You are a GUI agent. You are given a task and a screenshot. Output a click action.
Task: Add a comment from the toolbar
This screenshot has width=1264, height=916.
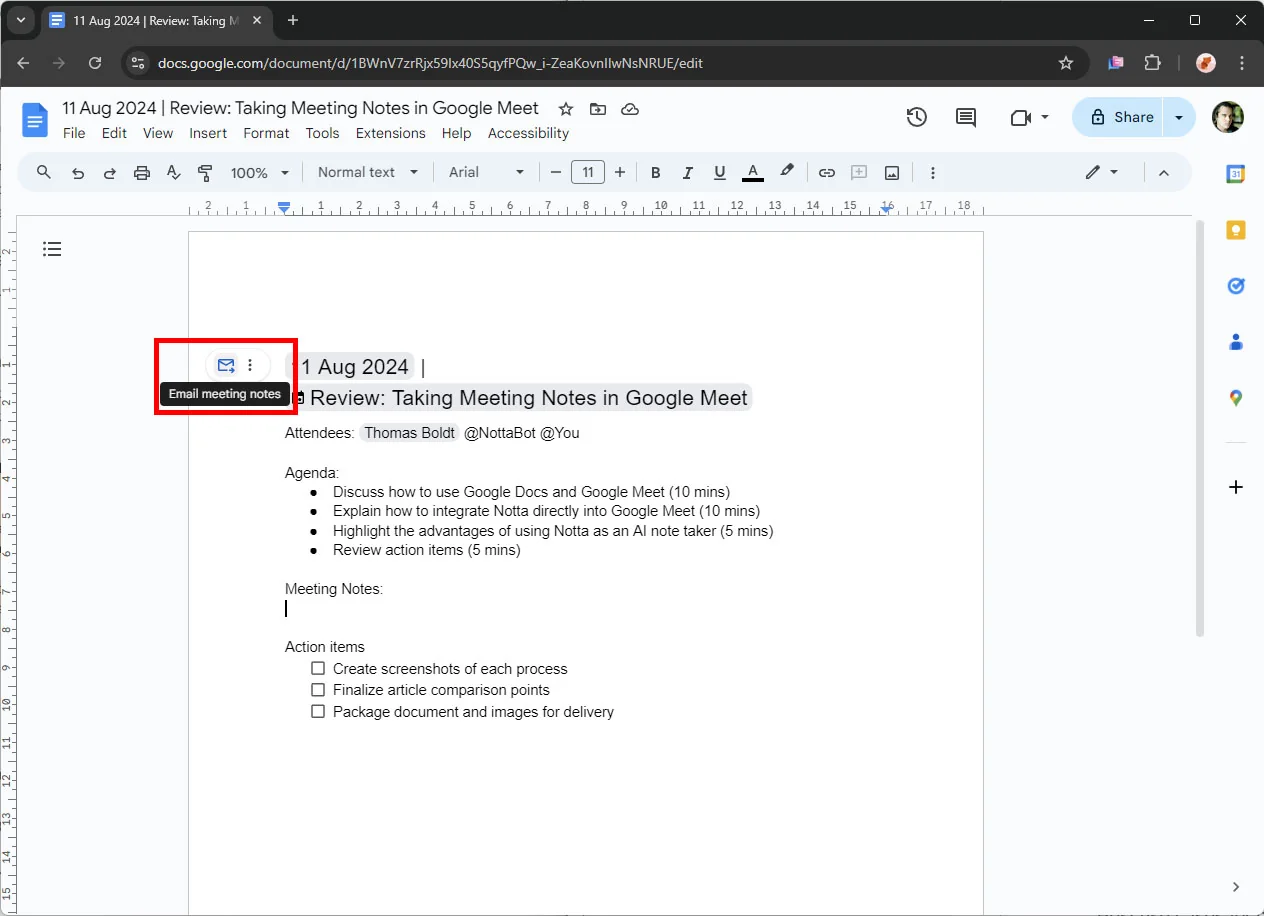click(x=859, y=173)
